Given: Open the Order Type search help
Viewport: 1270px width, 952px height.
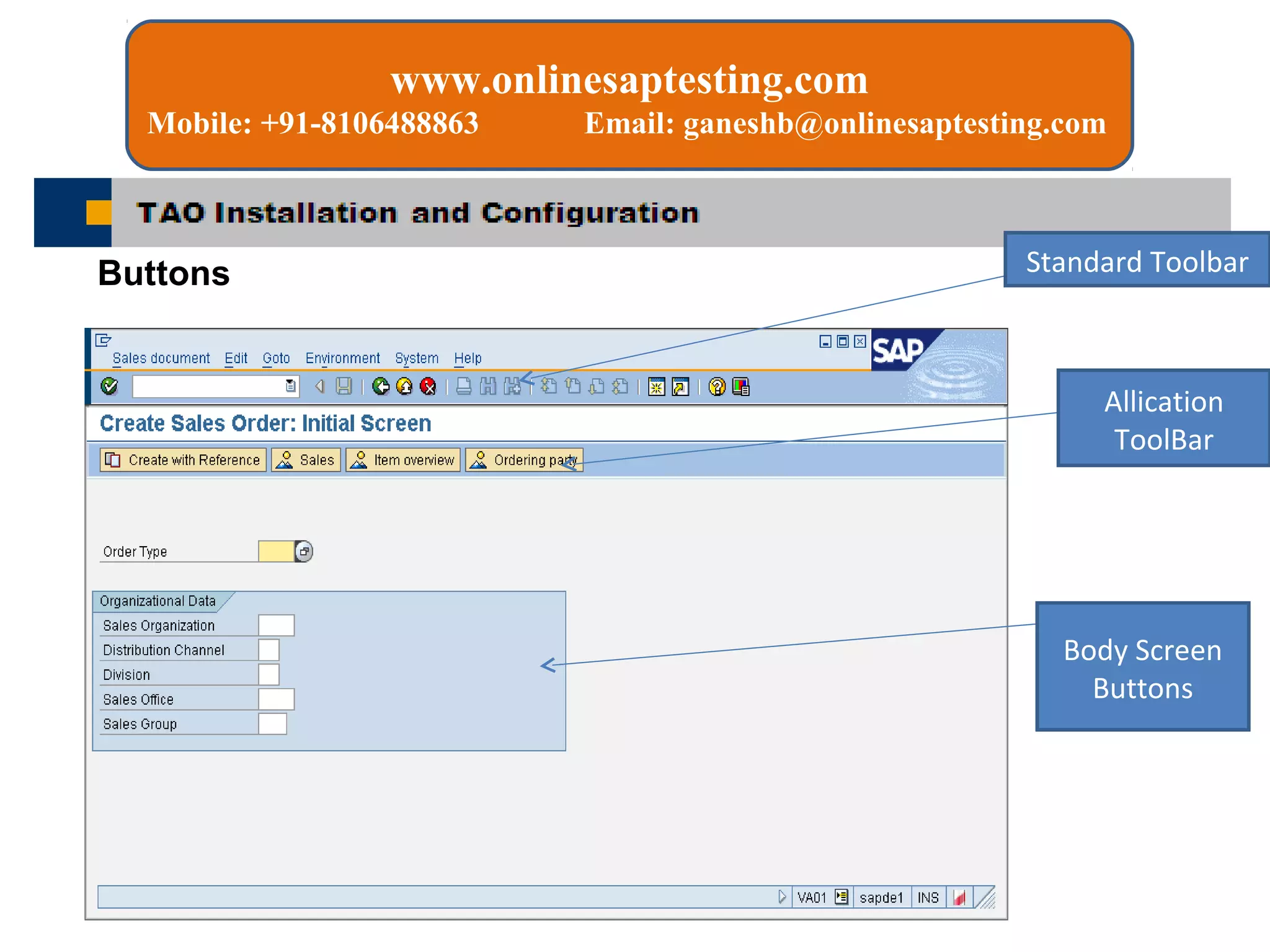Looking at the screenshot, I should [x=304, y=551].
